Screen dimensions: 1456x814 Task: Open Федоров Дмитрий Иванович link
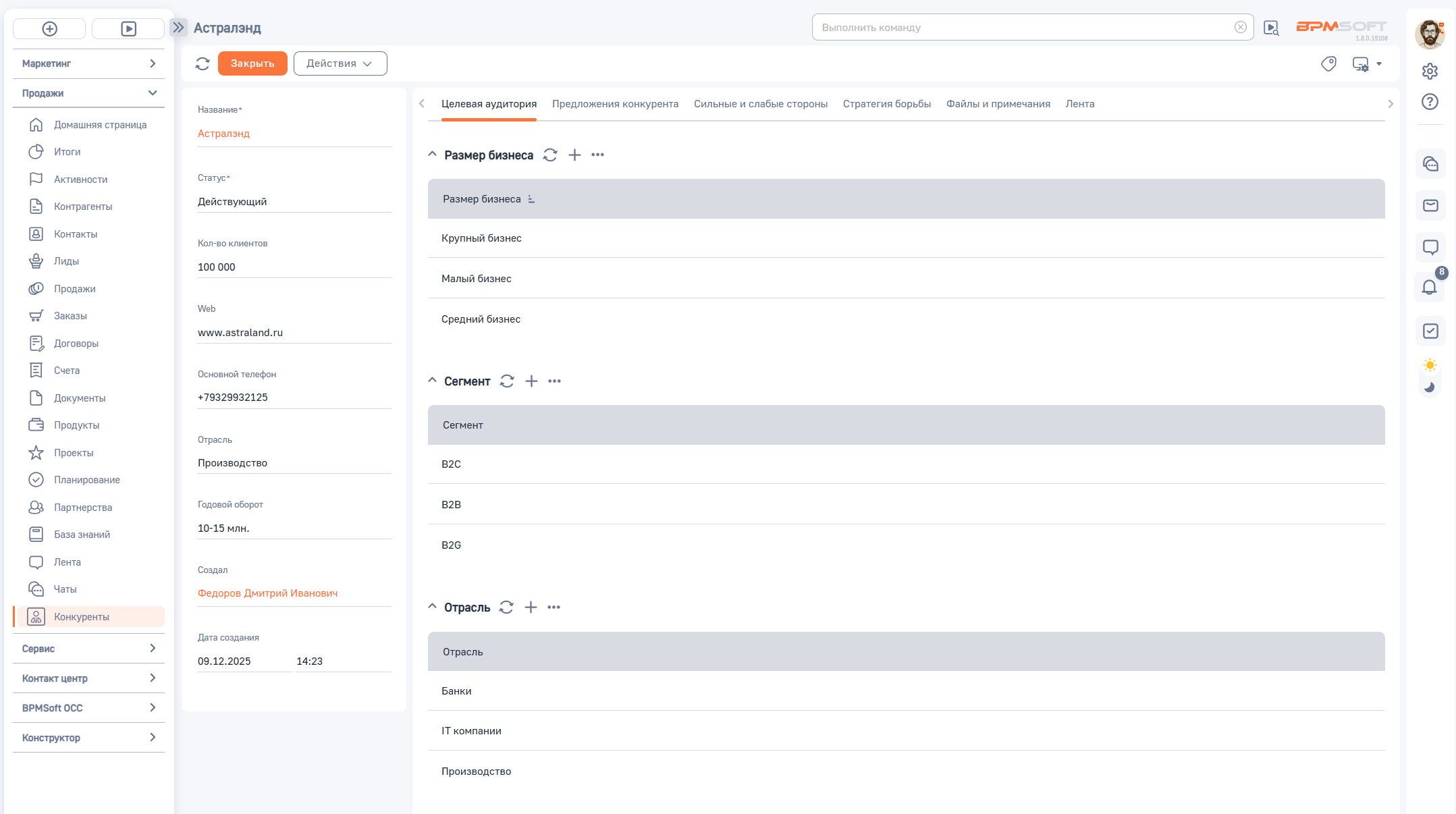(267, 593)
